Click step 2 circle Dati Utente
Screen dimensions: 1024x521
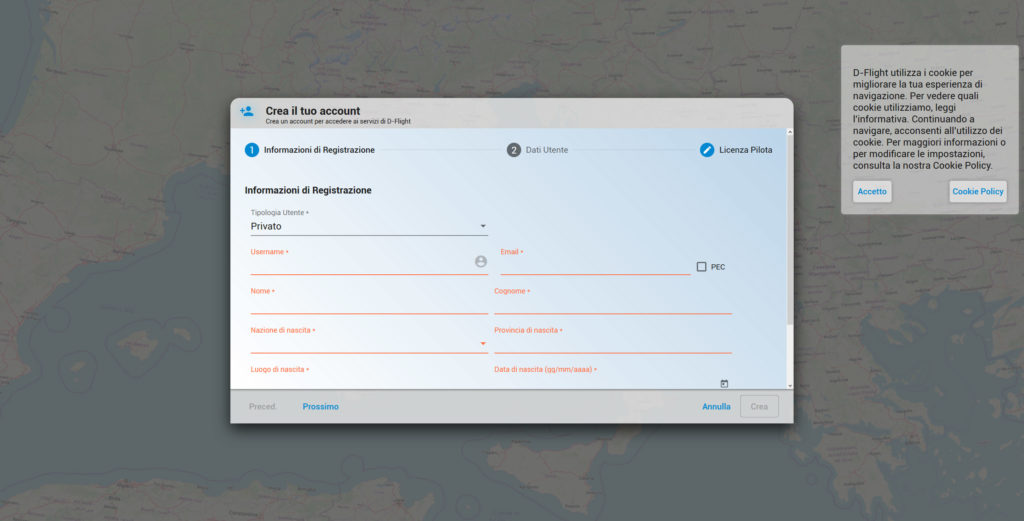point(514,150)
